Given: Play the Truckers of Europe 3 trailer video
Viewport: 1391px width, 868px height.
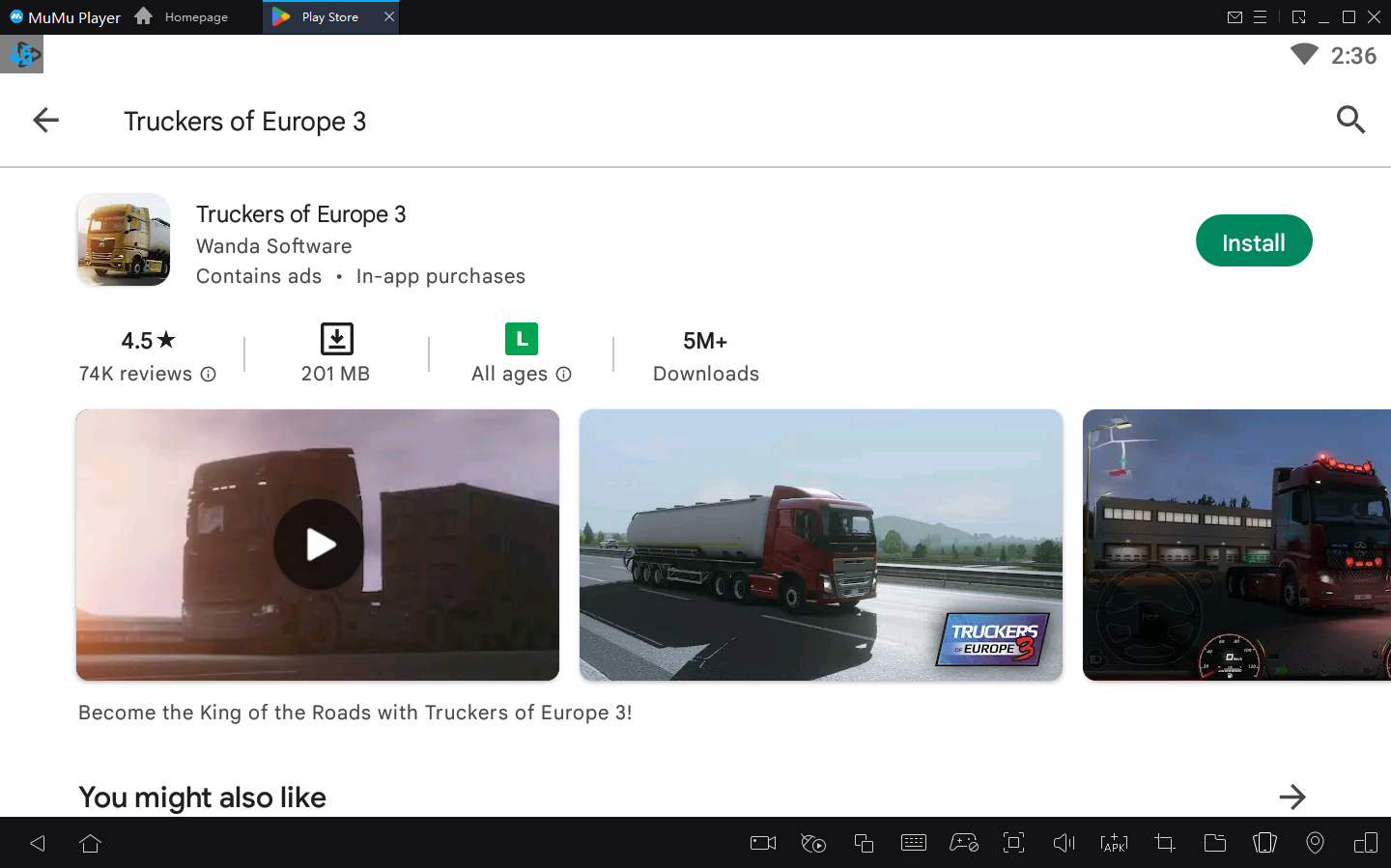Looking at the screenshot, I should click(318, 545).
